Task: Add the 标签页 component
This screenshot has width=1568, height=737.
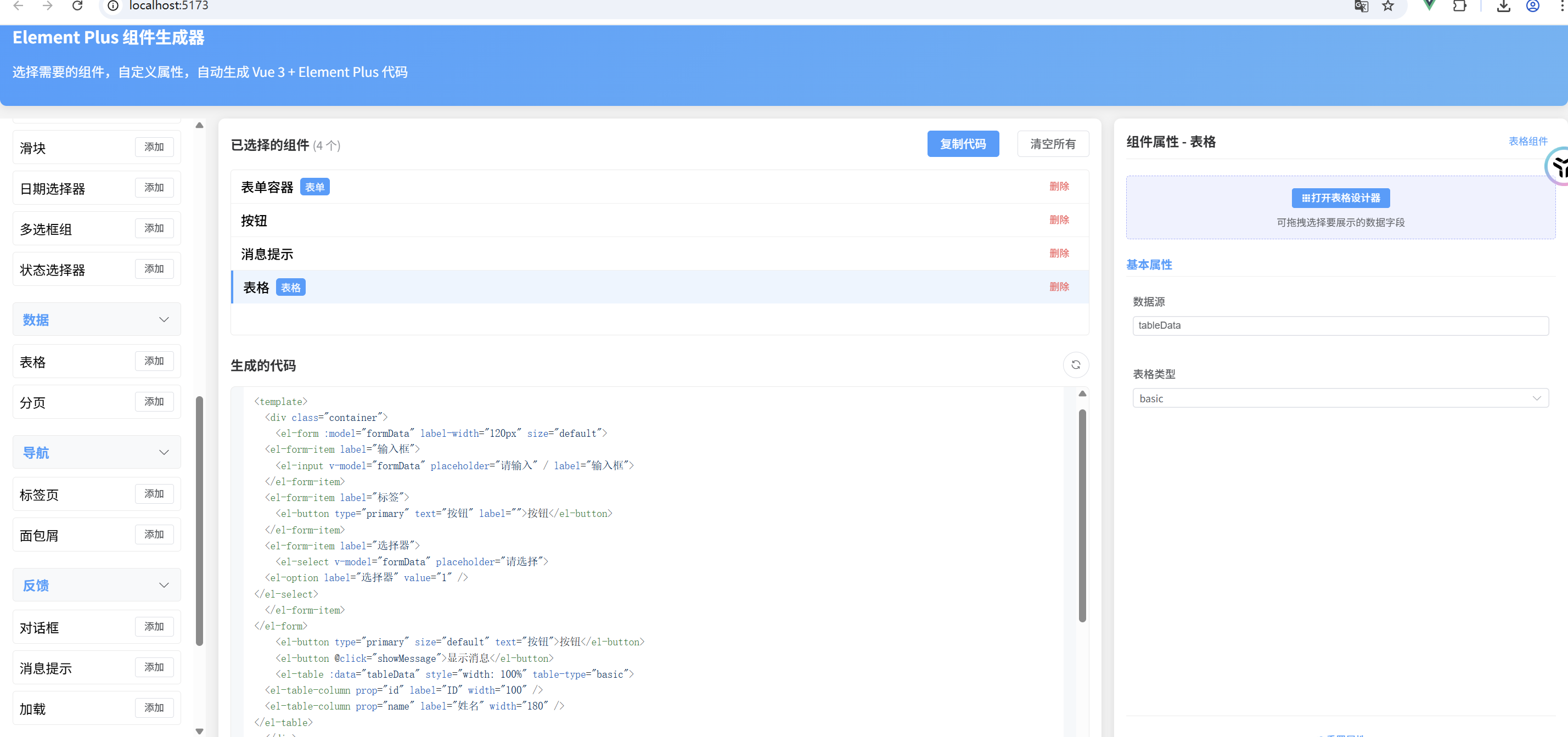Action: pyautogui.click(x=154, y=493)
